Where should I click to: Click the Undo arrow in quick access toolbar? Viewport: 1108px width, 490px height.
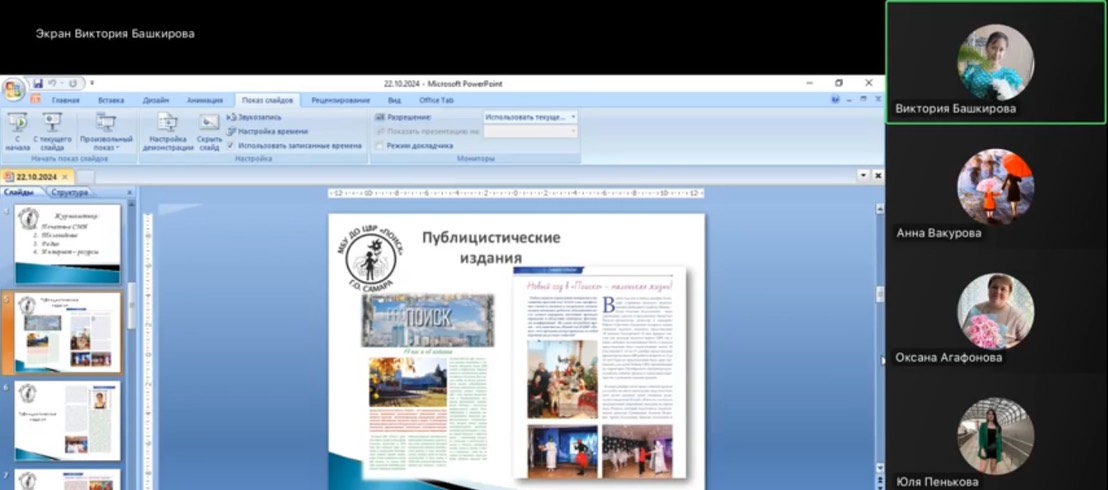coord(54,83)
